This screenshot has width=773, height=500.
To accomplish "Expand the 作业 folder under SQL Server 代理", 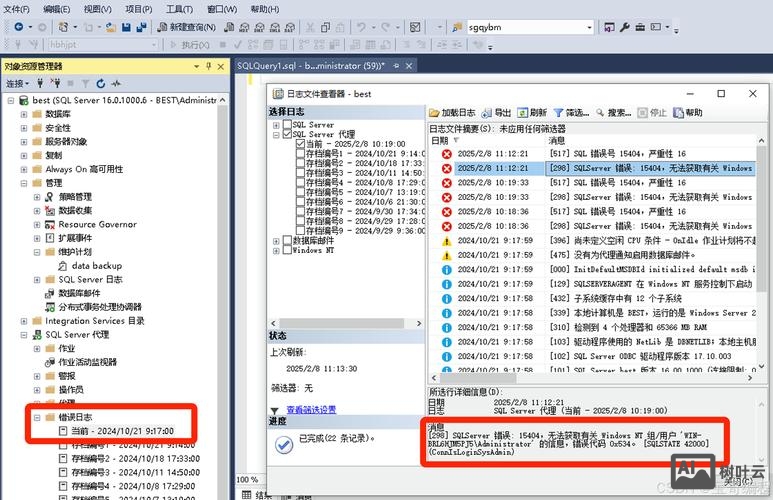I will click(x=37, y=349).
